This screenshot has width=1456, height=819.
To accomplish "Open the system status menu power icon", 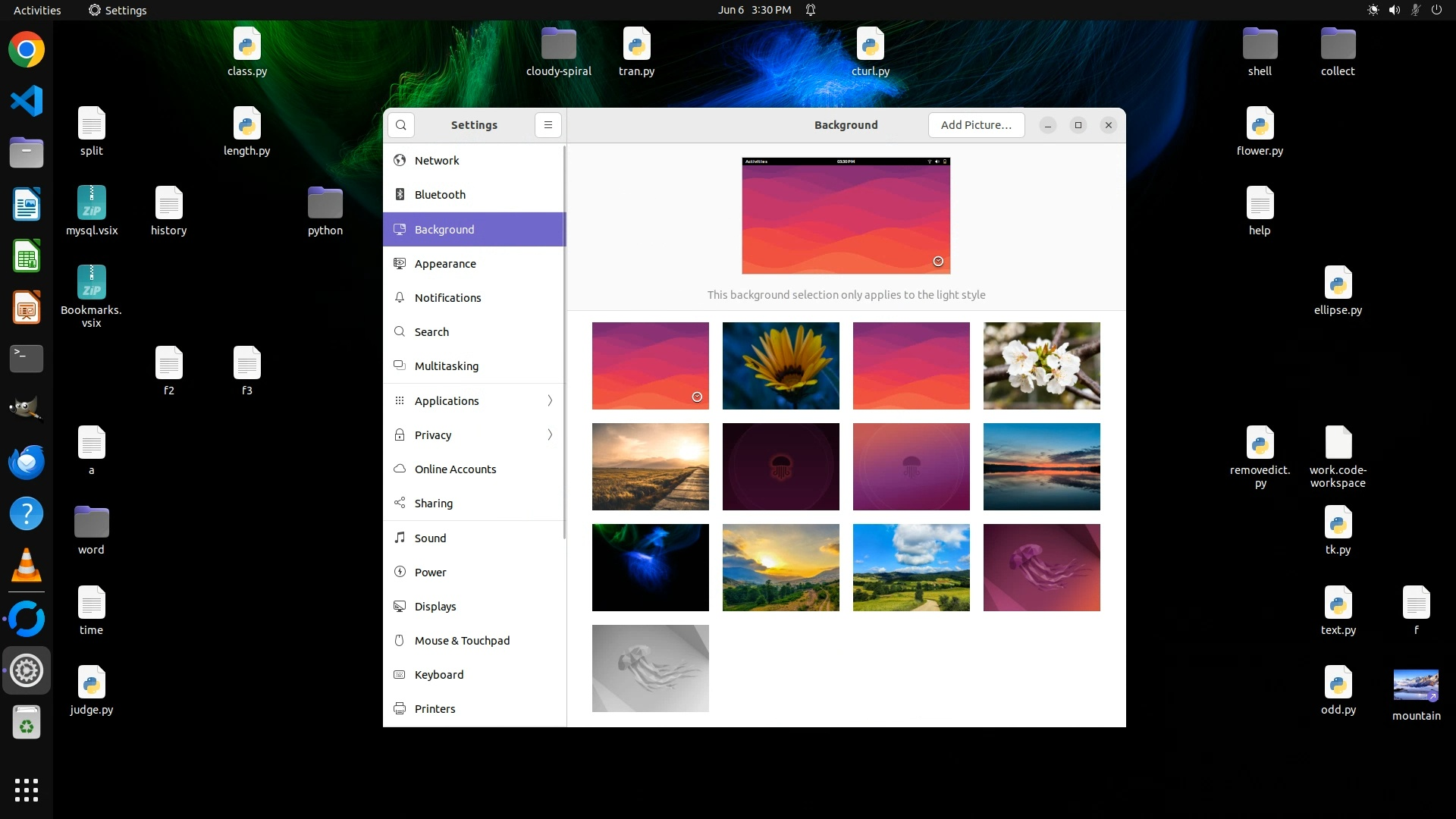I will point(1436,10).
